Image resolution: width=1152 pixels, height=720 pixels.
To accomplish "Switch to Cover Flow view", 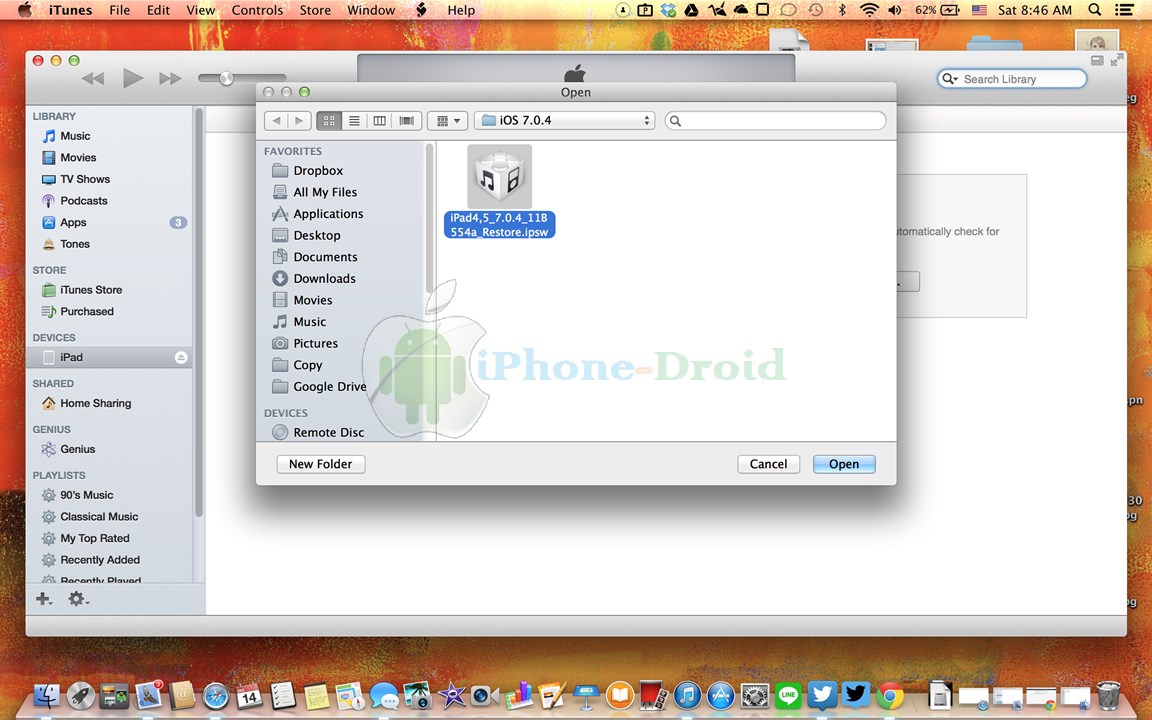I will 406,121.
